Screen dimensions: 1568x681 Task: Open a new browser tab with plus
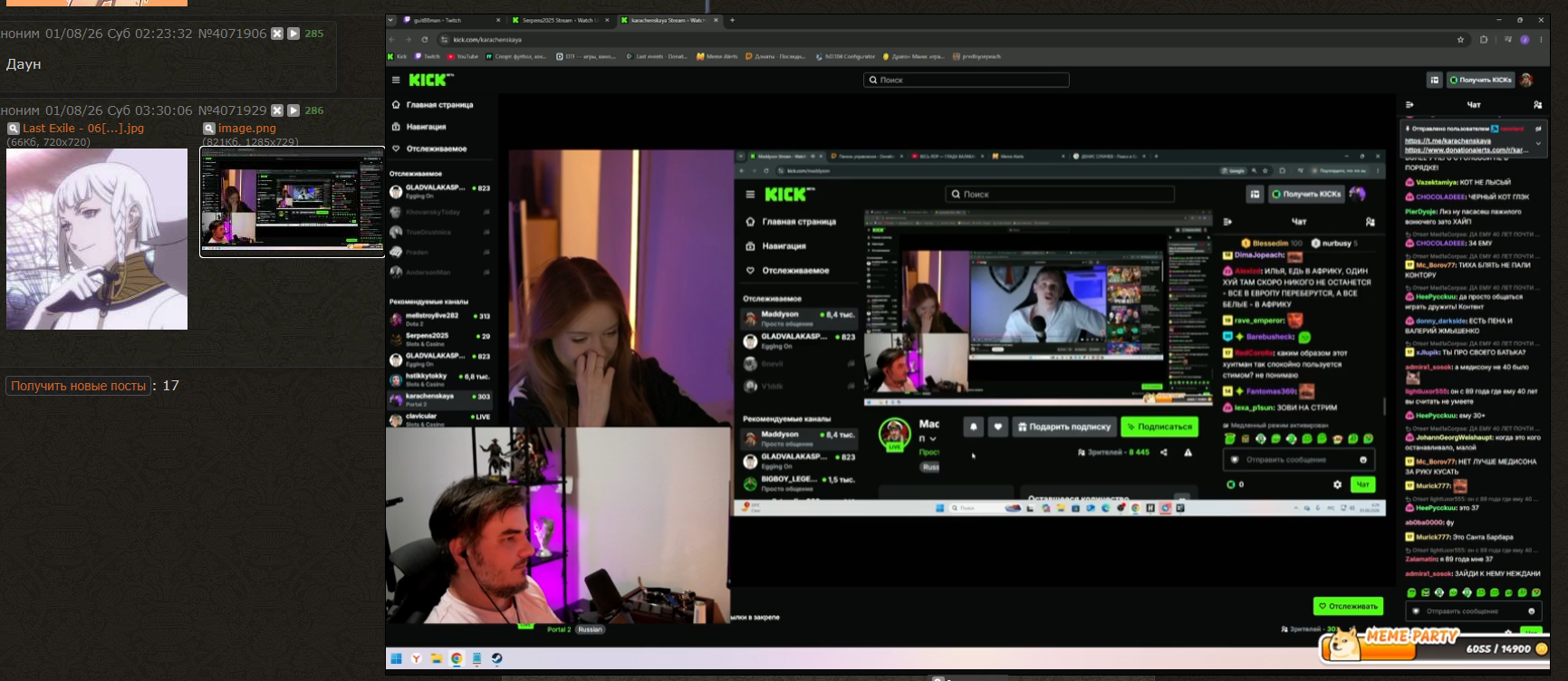click(732, 20)
